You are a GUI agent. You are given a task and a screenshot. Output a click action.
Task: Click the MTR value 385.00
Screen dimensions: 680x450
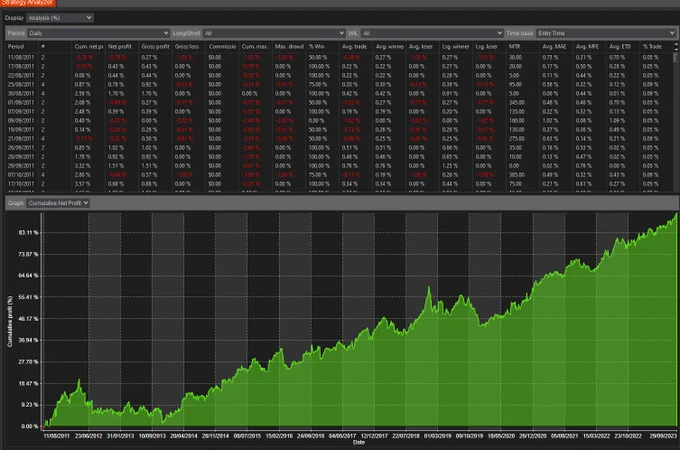coord(517,175)
